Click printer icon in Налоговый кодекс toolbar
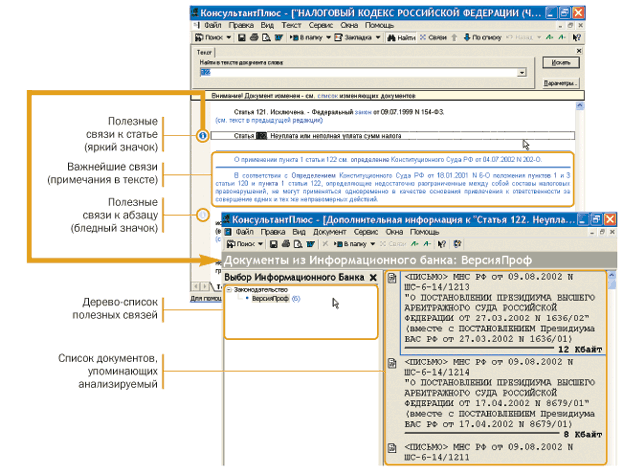 pos(254,37)
